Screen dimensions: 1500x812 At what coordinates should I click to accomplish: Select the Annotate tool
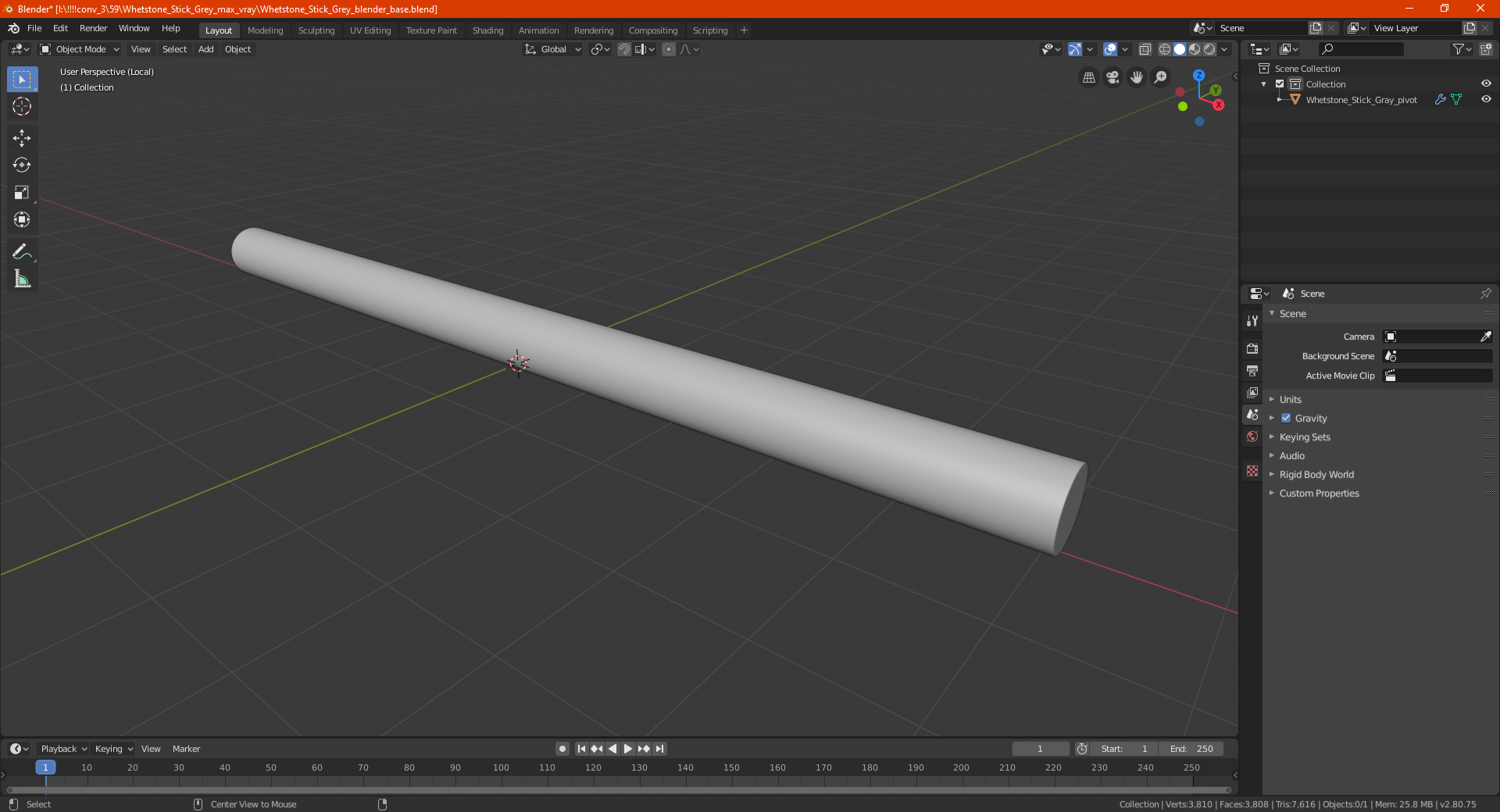click(x=22, y=251)
